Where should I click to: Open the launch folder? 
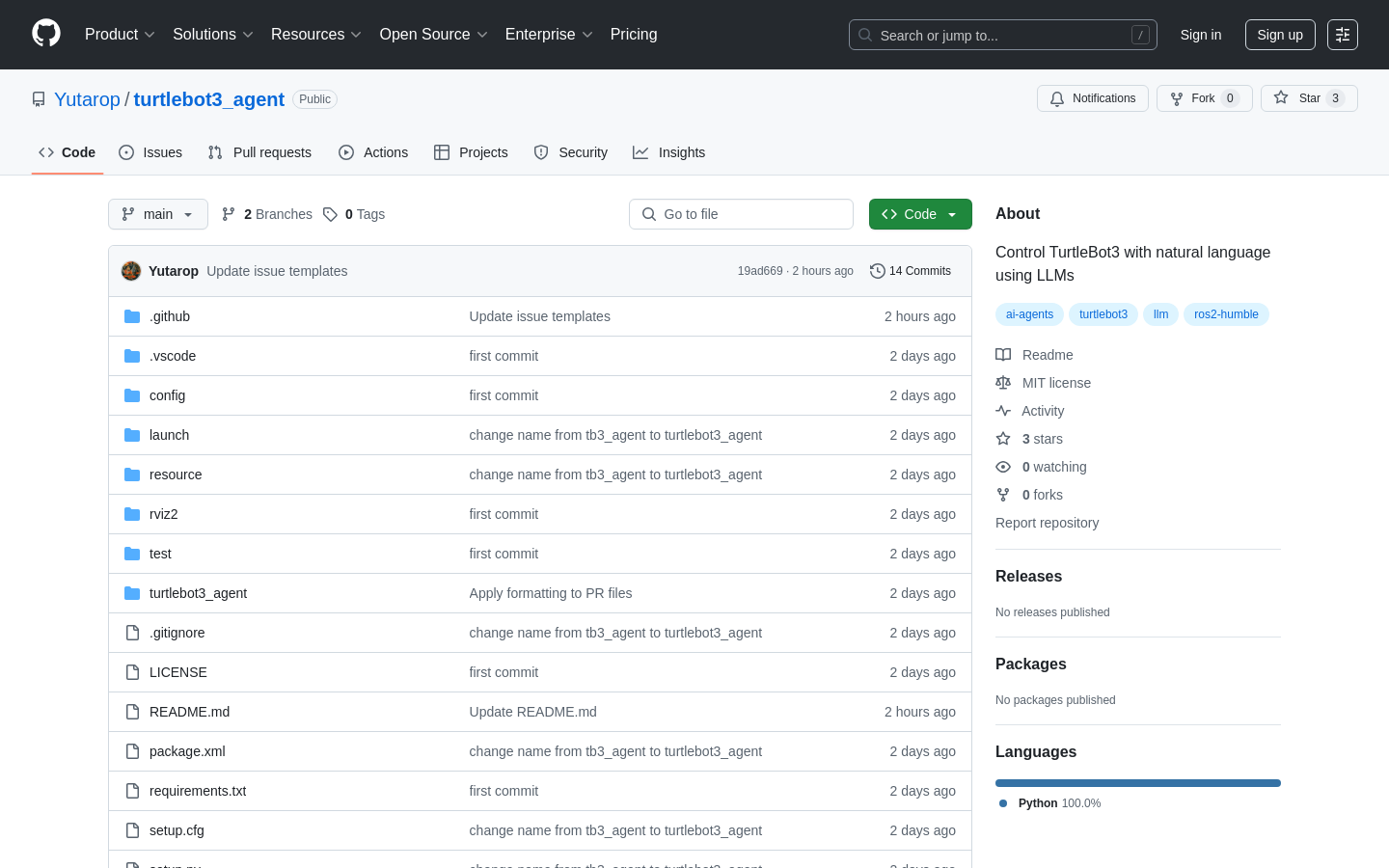coord(169,435)
